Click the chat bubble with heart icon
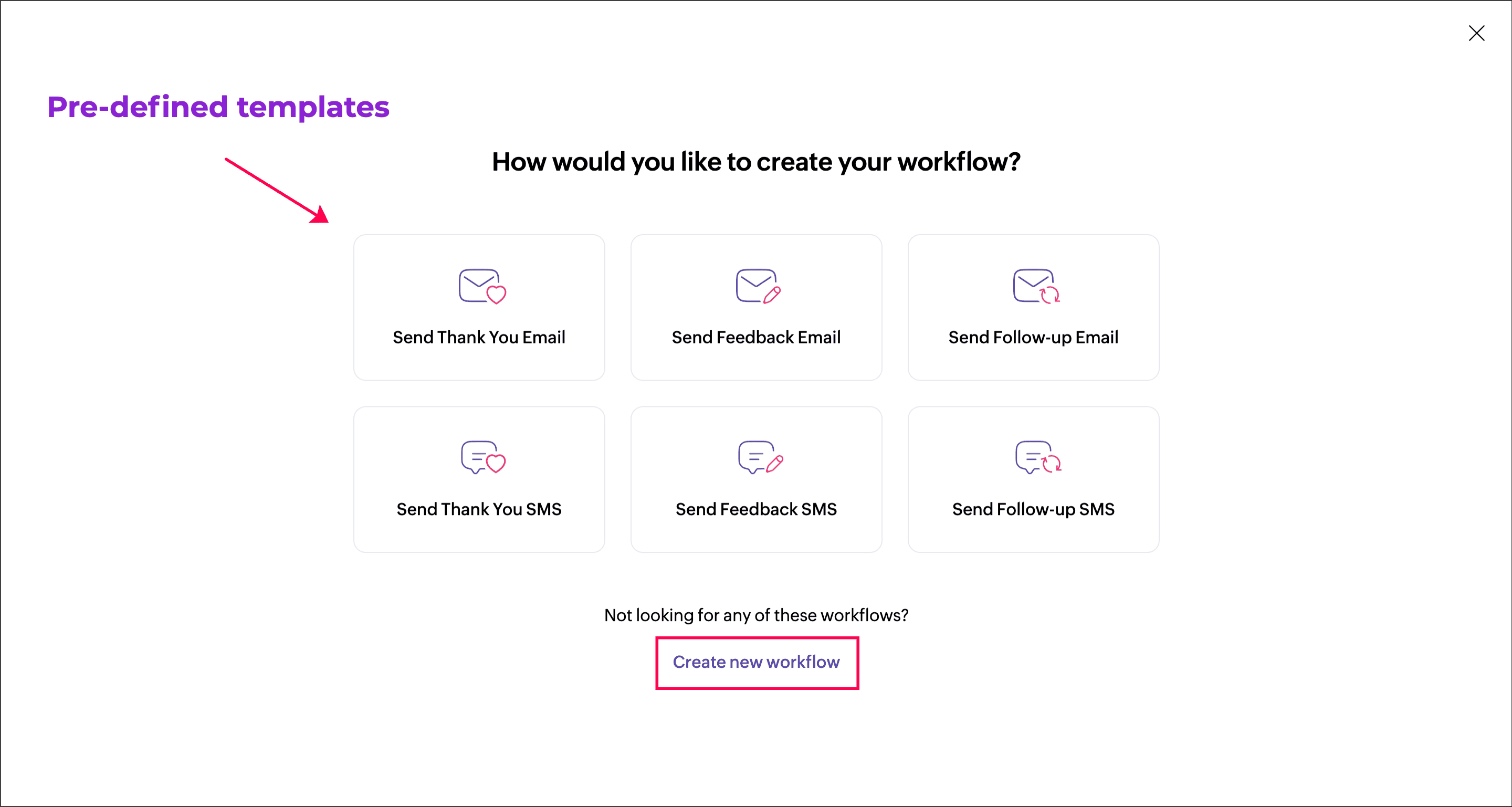The height and width of the screenshot is (807, 1512). [x=482, y=458]
